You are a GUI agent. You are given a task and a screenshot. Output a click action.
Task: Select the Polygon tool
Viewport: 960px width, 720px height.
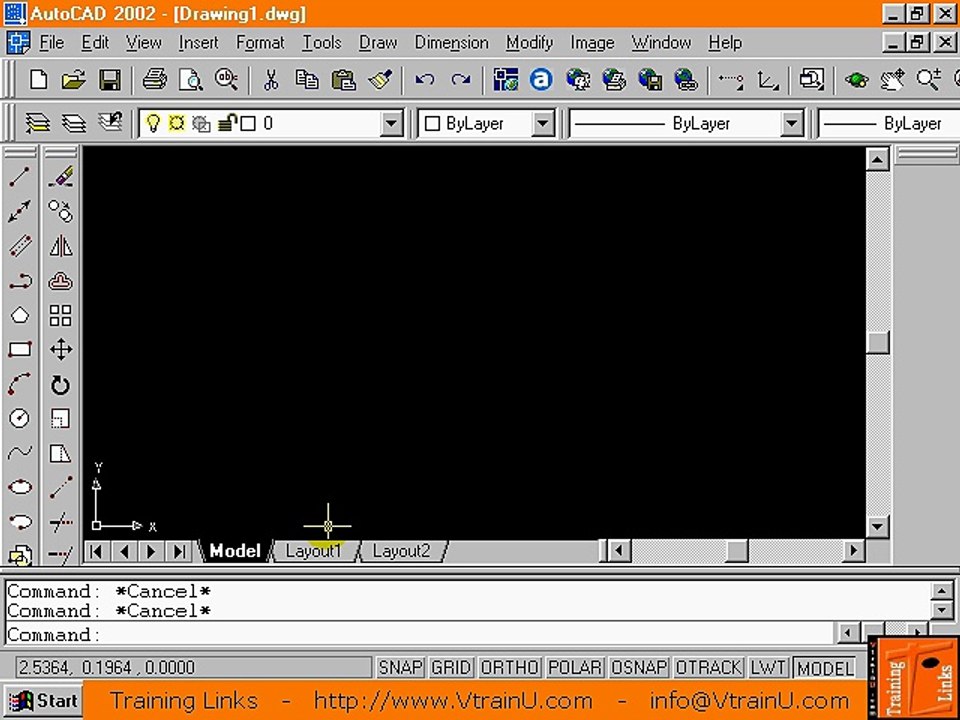[20, 315]
